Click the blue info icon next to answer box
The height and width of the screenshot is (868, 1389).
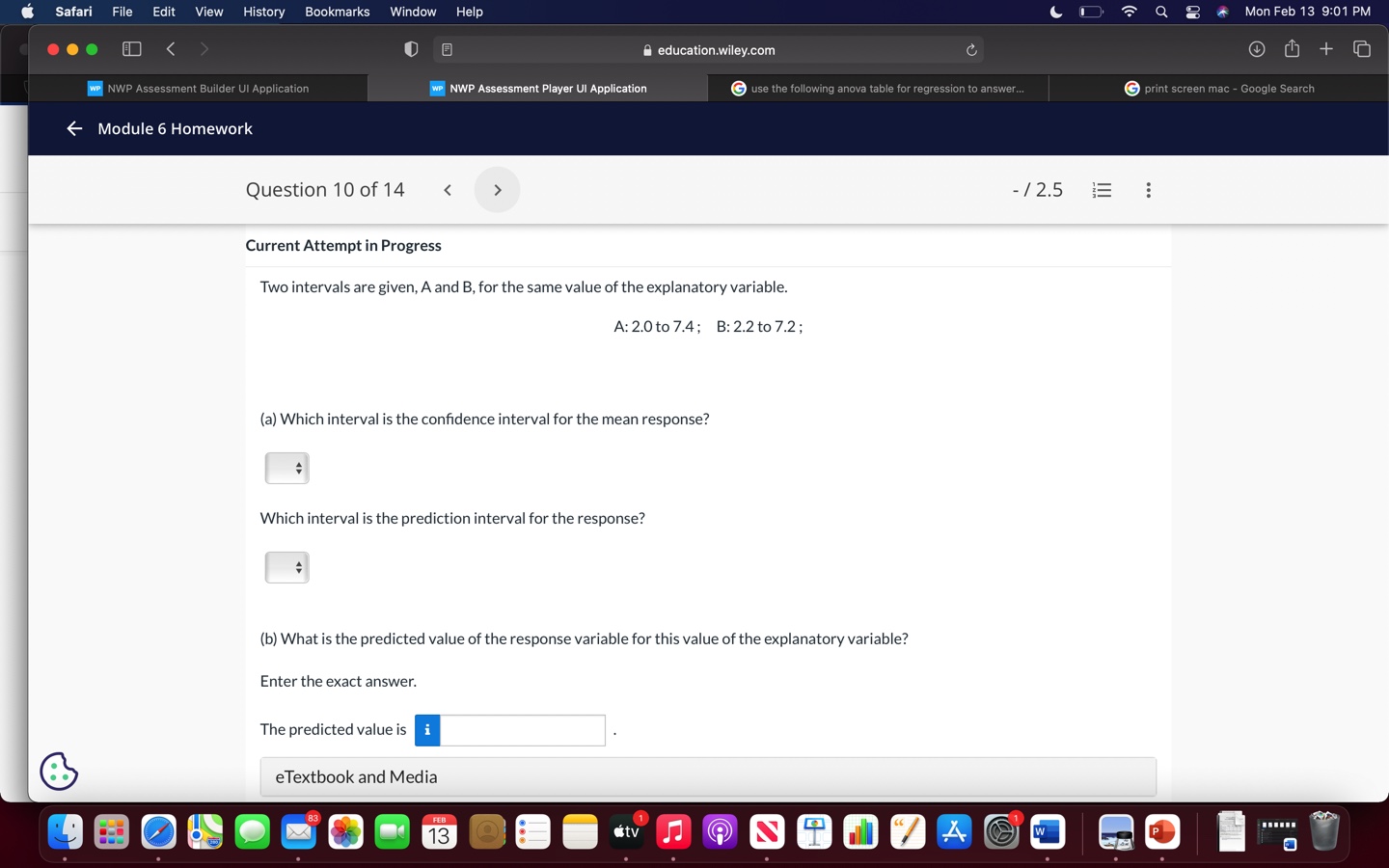(426, 730)
